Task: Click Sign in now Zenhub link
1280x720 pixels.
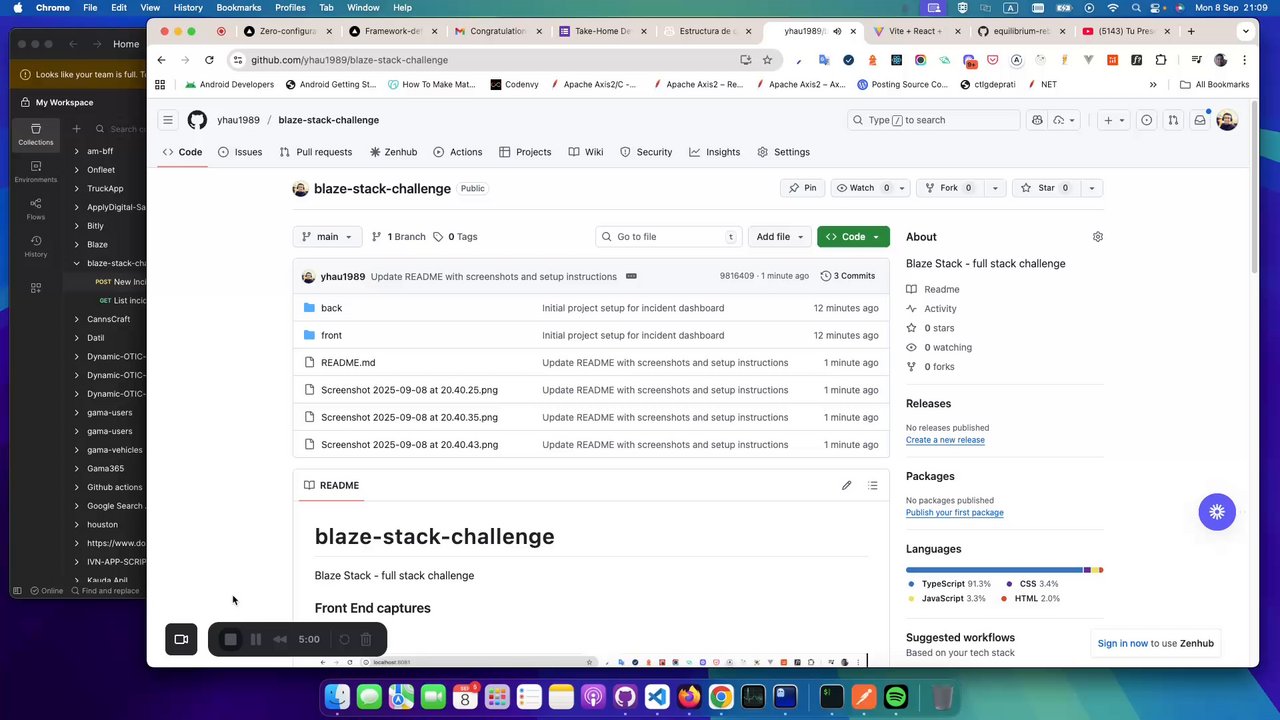Action: [x=1123, y=643]
